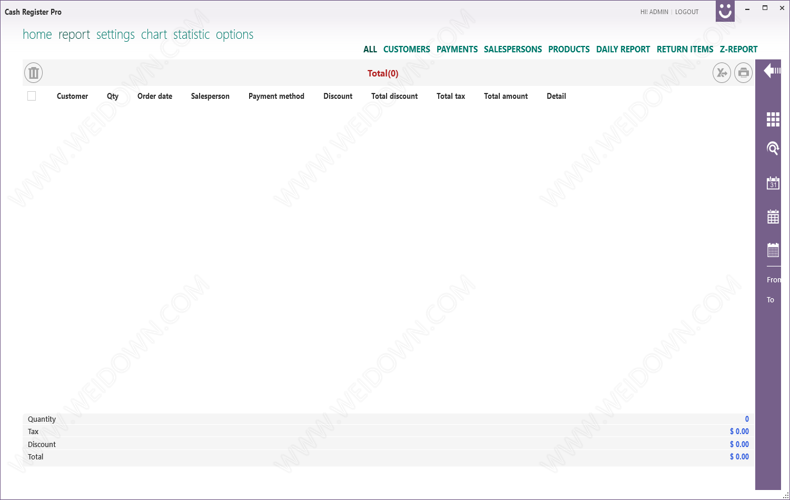Click the To date label in sidebar

[770, 300]
